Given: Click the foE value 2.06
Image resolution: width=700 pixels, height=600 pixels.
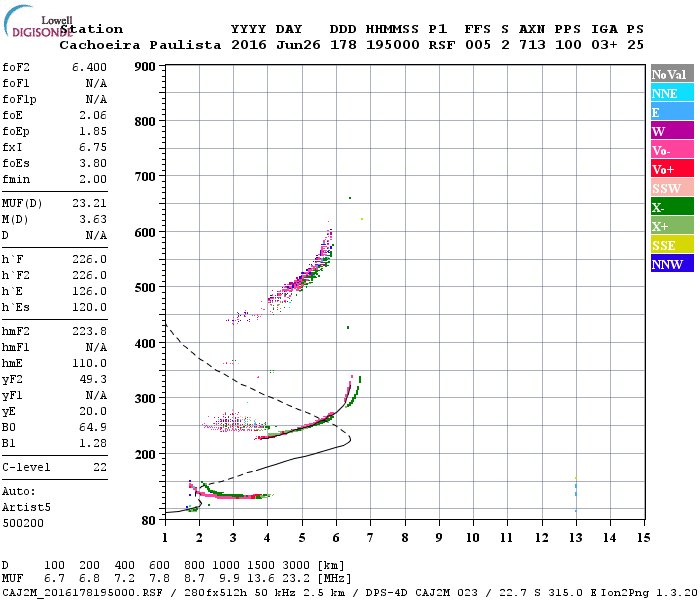Looking at the screenshot, I should (93, 115).
